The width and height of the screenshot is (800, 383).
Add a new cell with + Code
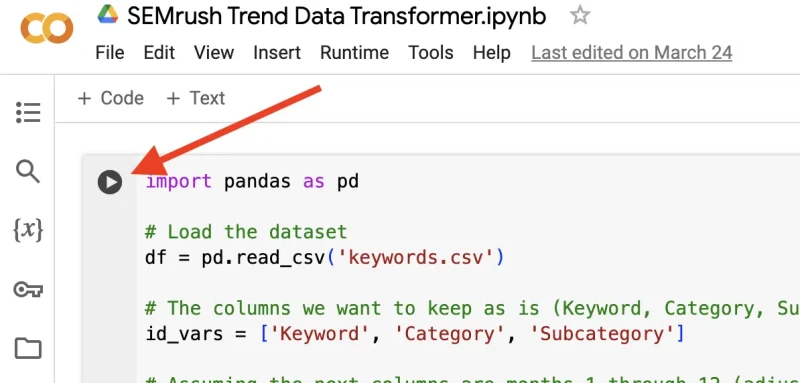coord(111,98)
